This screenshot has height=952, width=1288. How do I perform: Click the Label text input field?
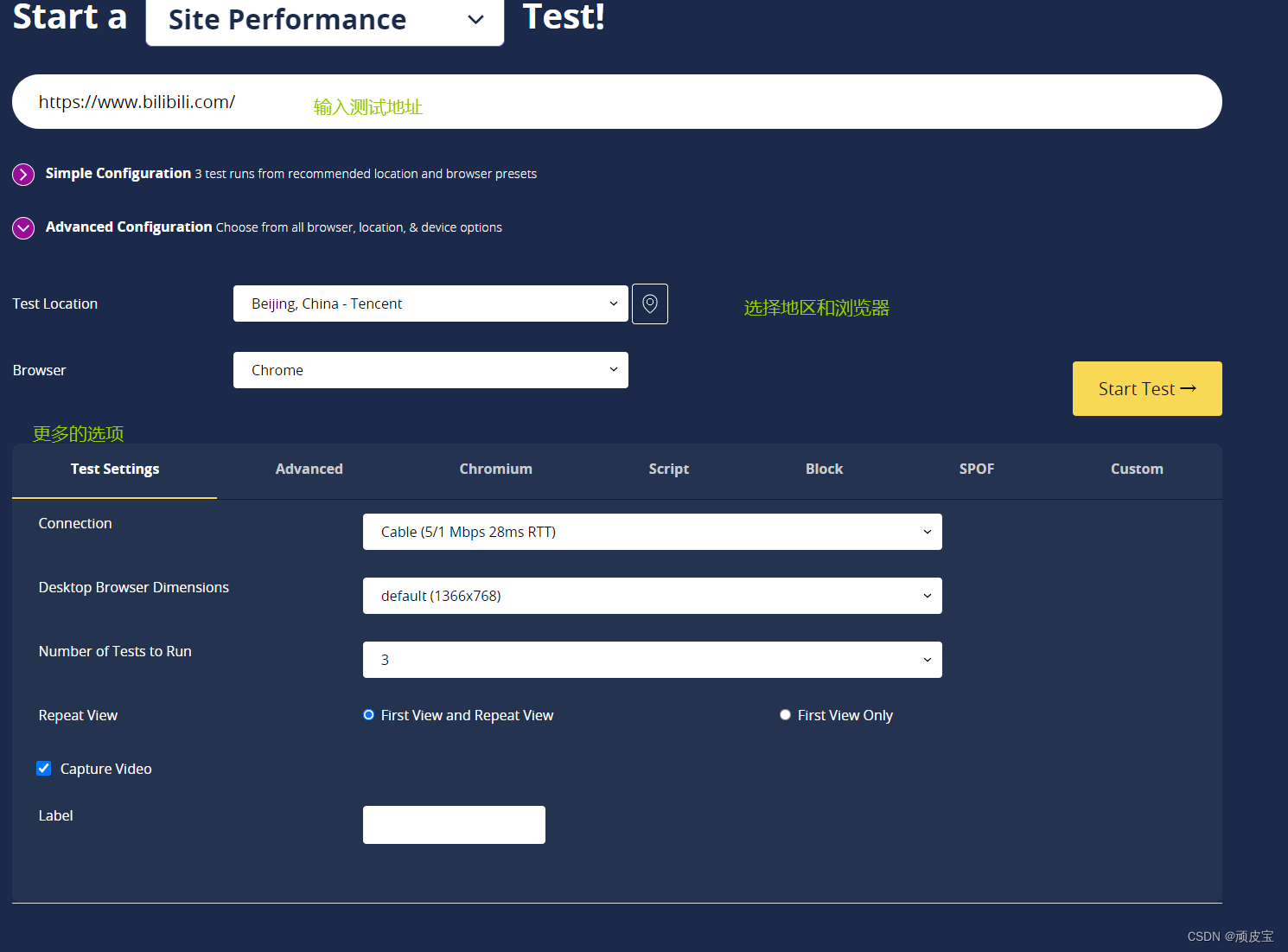454,825
